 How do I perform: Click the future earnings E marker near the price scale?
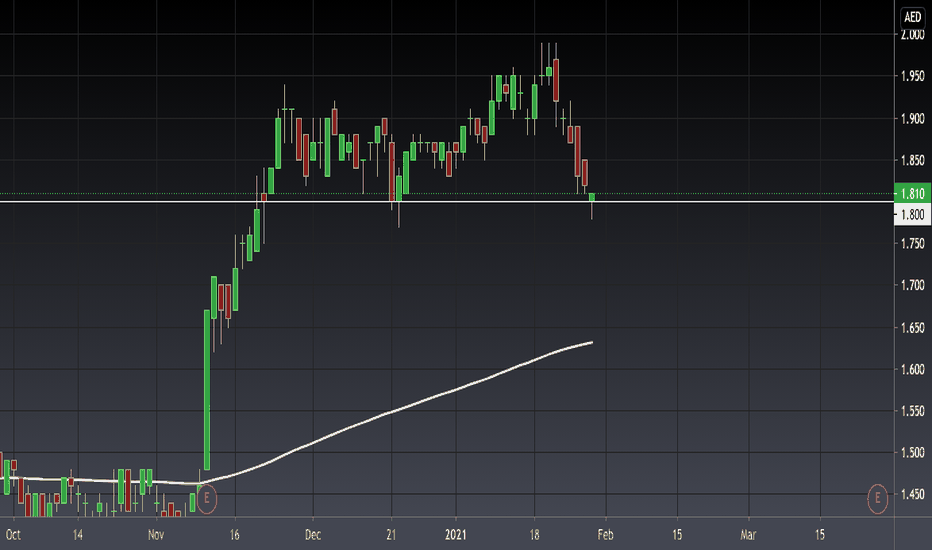tap(877, 498)
